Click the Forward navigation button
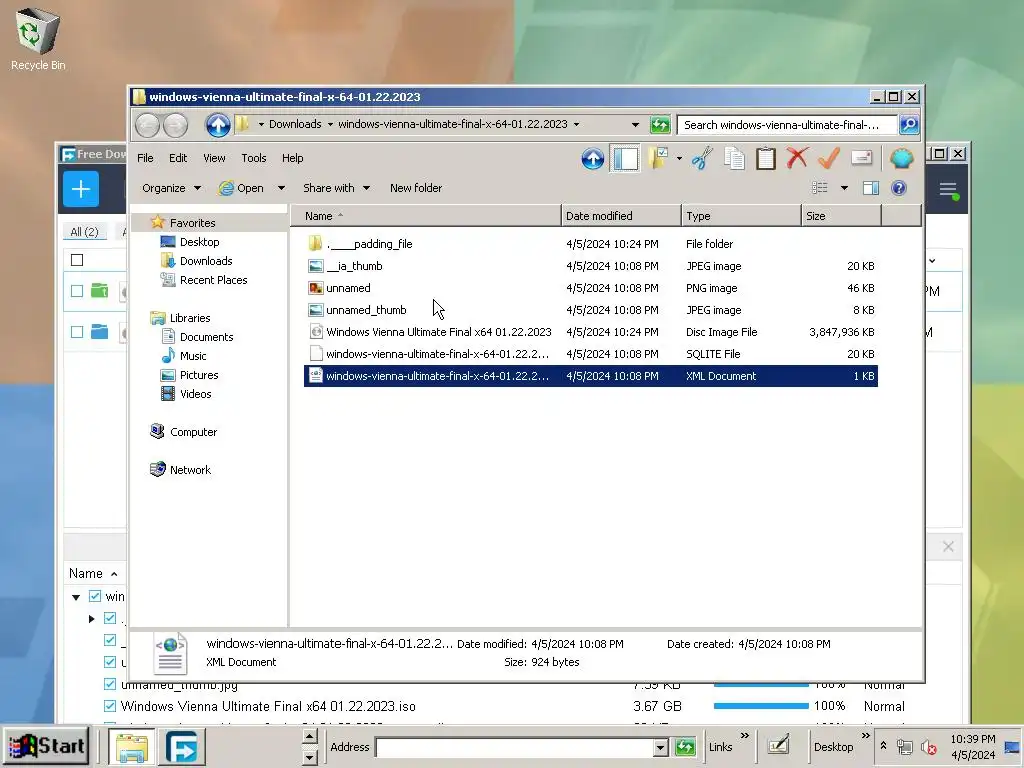 pyautogui.click(x=176, y=125)
